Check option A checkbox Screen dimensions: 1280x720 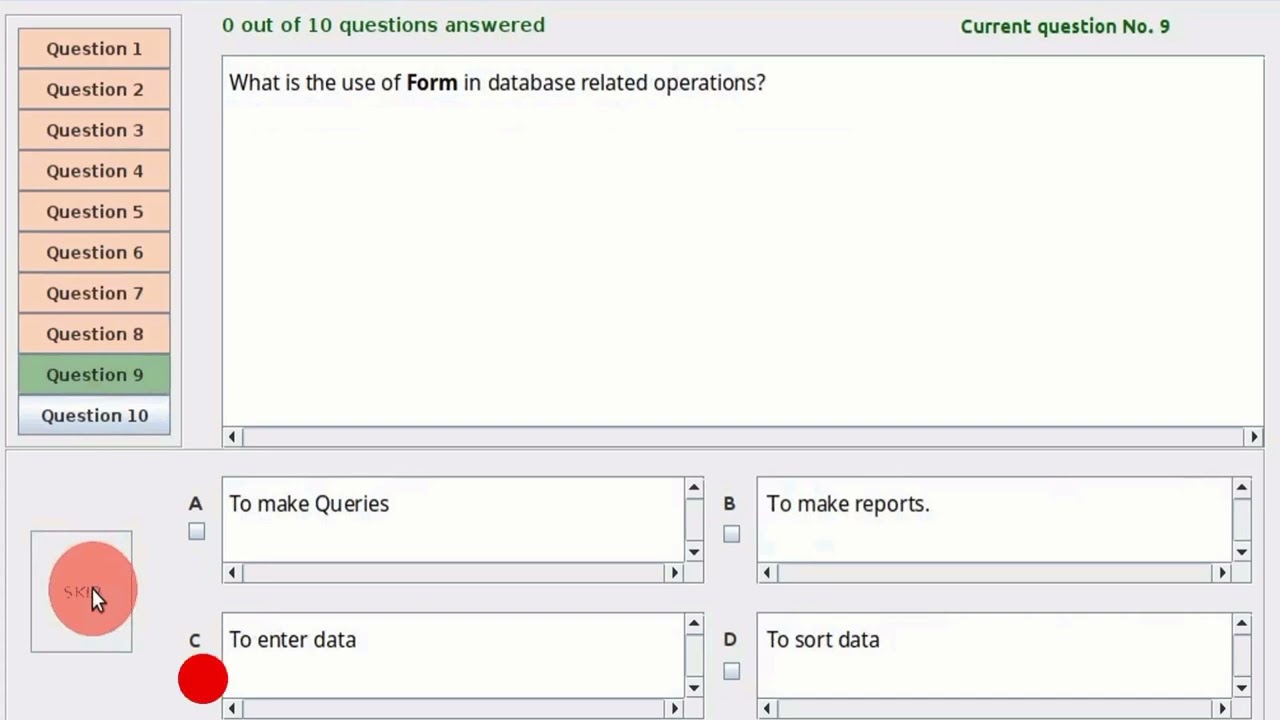197,532
